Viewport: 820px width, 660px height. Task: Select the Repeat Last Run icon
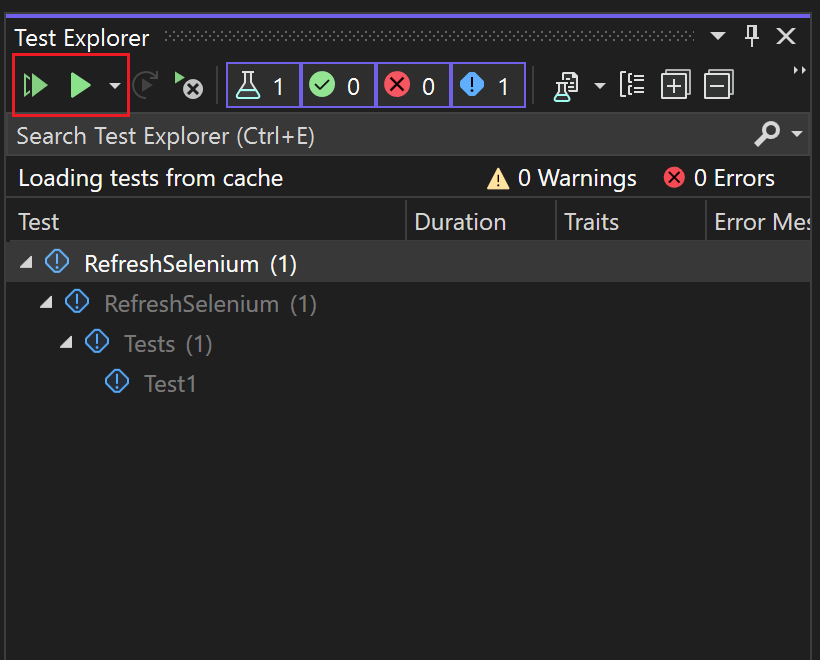point(146,85)
